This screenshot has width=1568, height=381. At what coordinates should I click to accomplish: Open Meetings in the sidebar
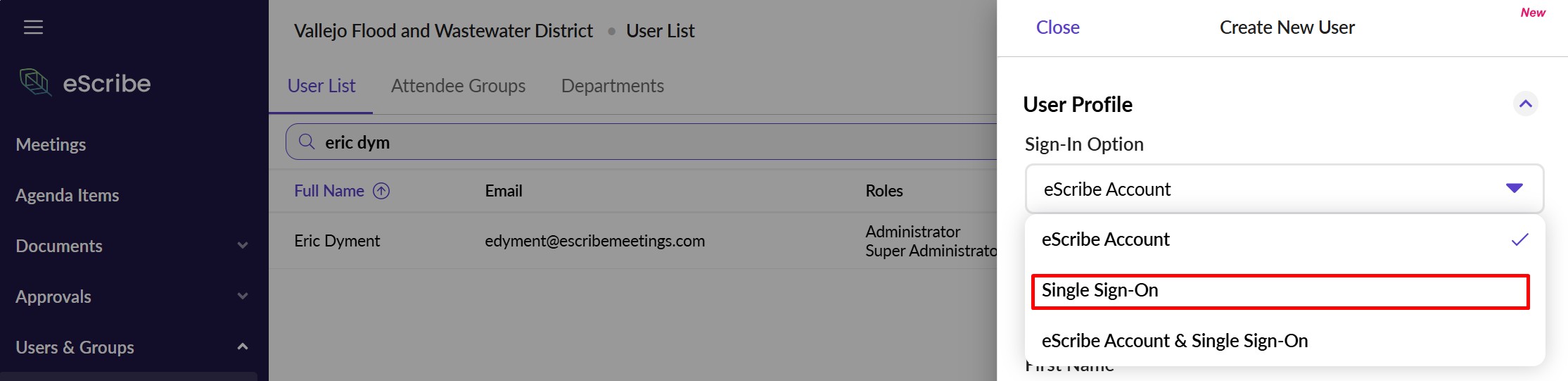click(x=51, y=144)
